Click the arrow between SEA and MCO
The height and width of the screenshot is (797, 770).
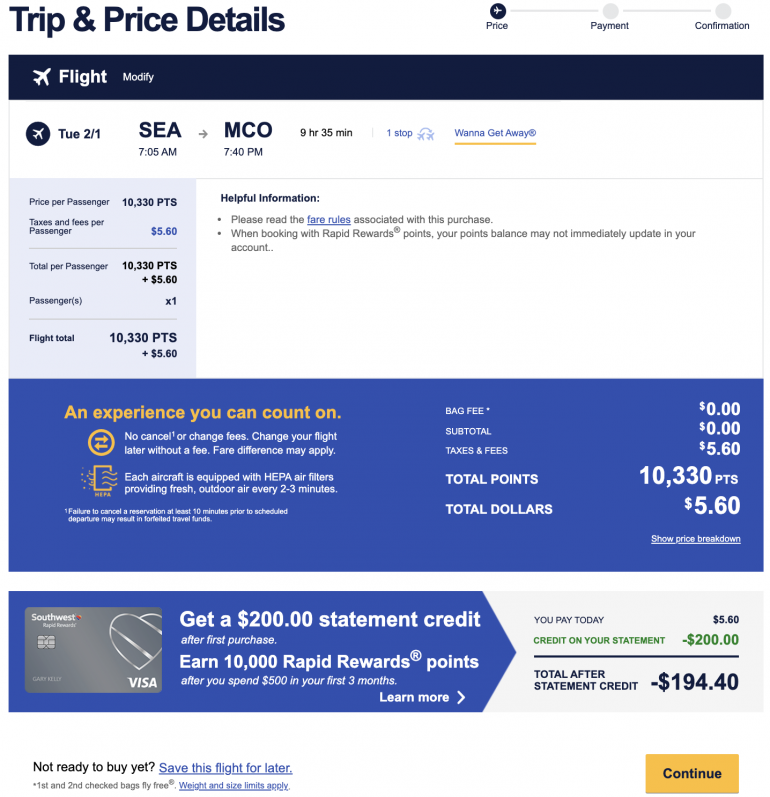tap(203, 133)
